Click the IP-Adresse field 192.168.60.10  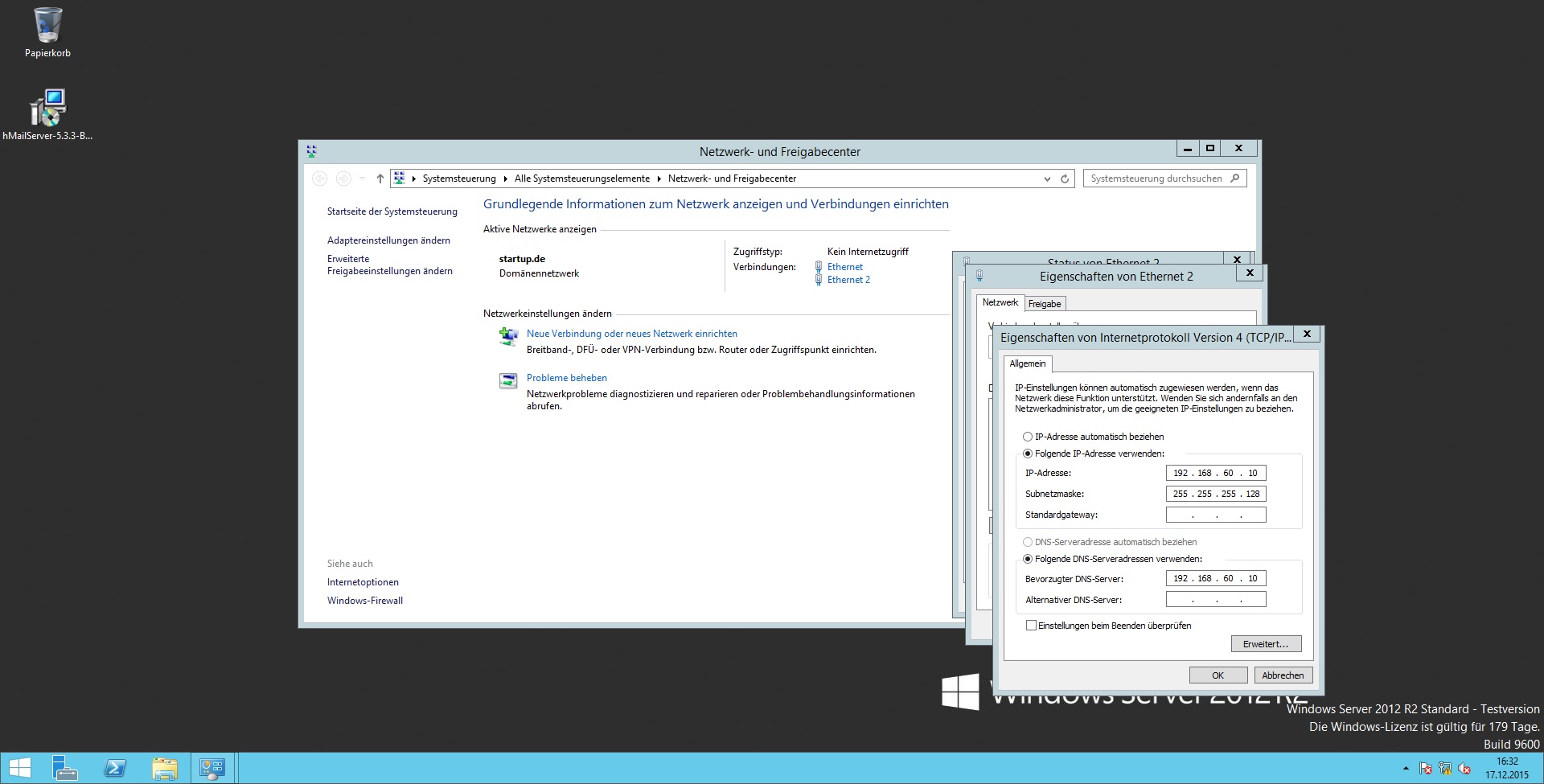pyautogui.click(x=1215, y=473)
